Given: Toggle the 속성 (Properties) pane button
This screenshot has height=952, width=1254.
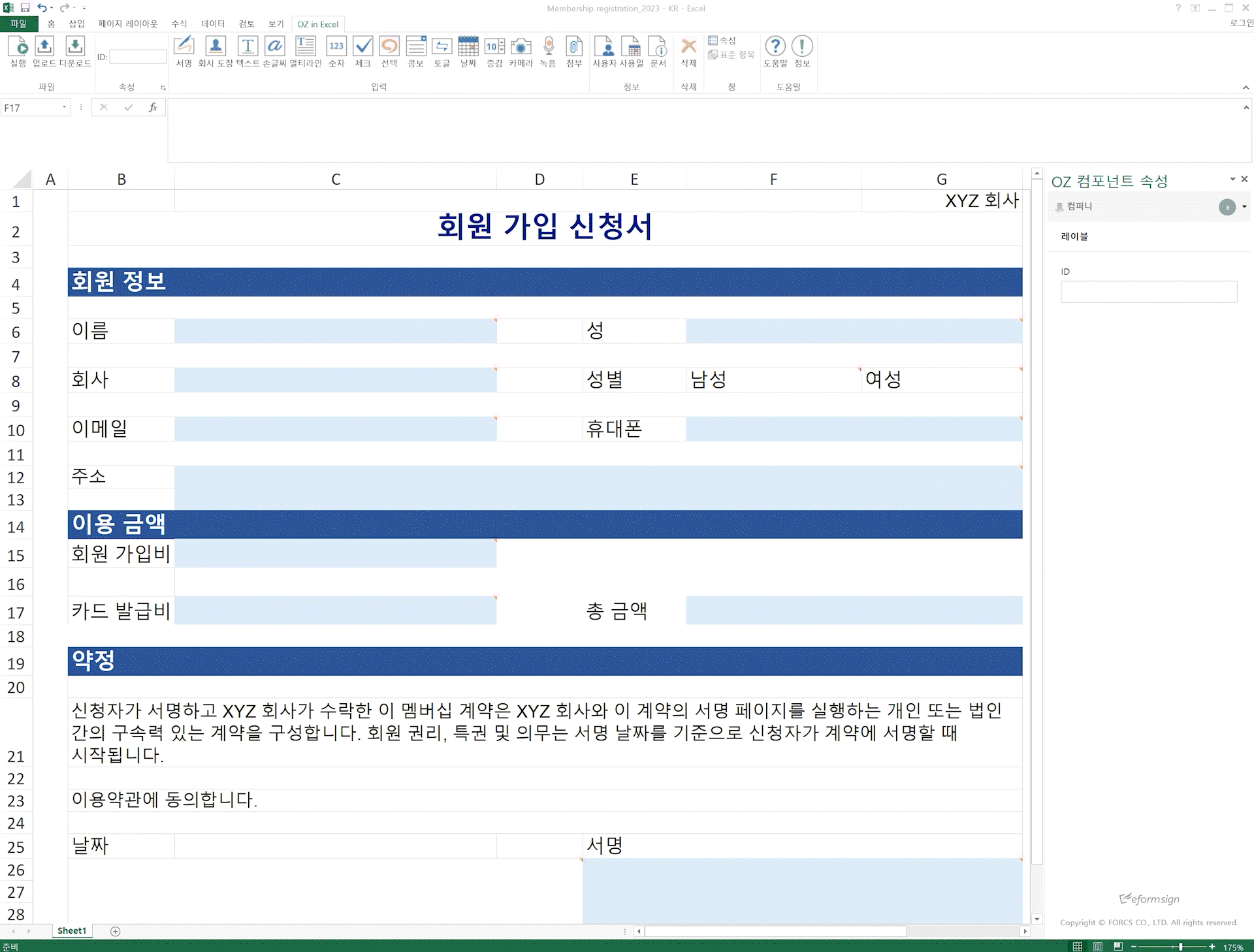Looking at the screenshot, I should pyautogui.click(x=722, y=40).
